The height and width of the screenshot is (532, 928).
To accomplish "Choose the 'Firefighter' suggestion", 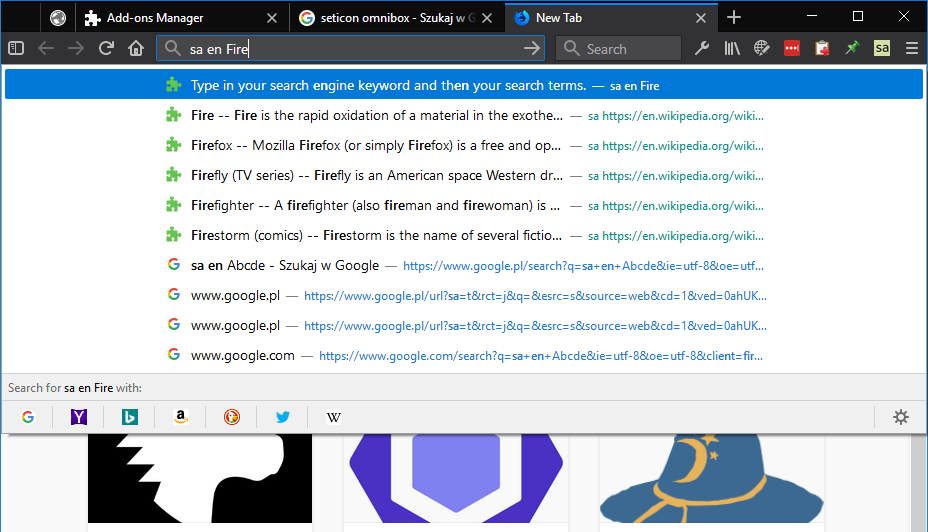I will [464, 205].
